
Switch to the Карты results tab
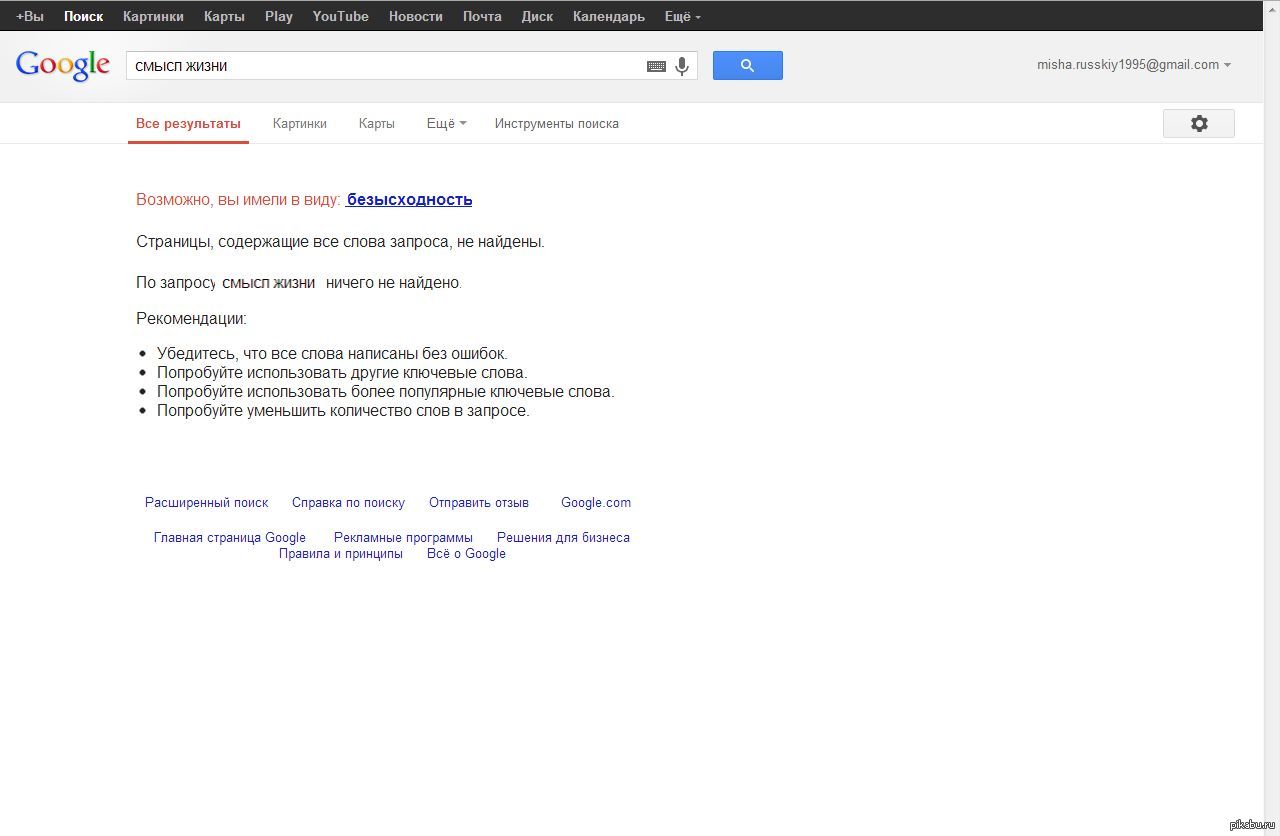(376, 124)
